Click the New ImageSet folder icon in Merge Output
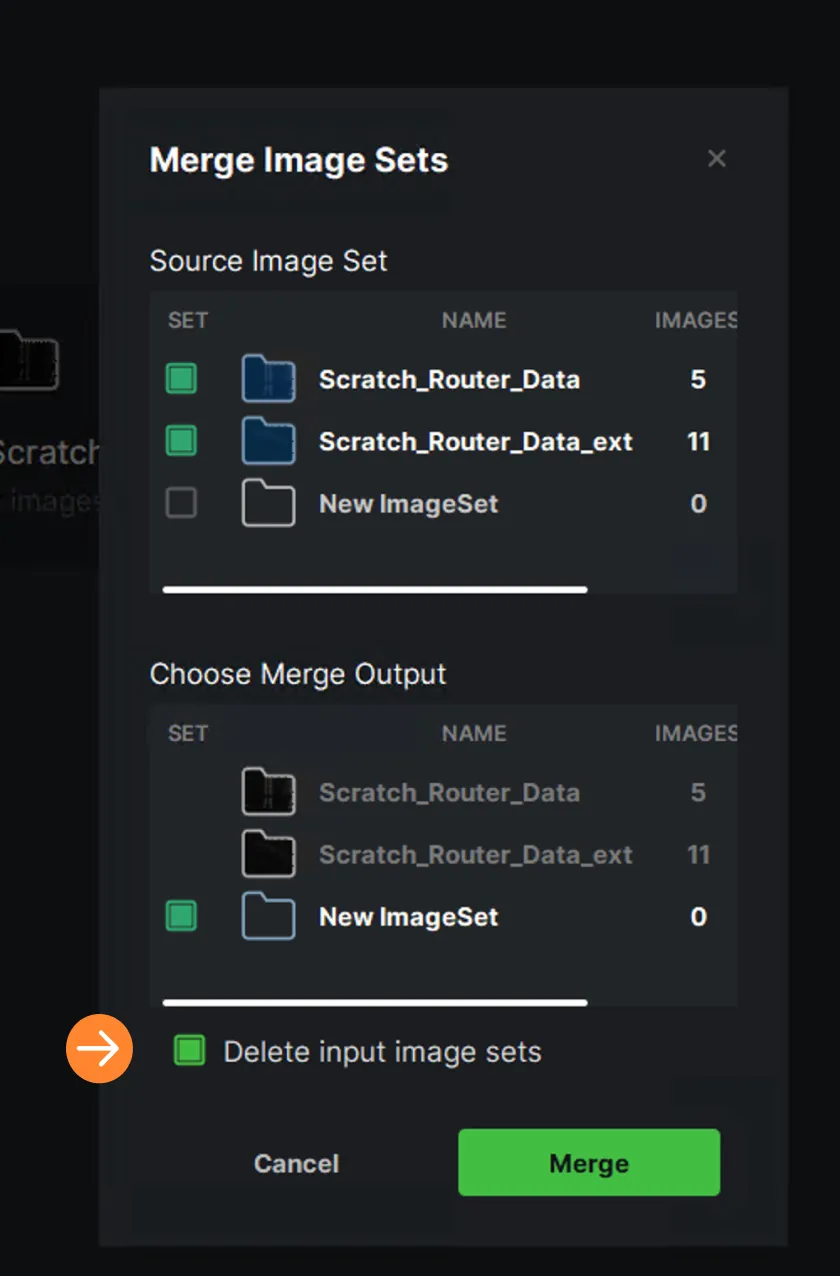 pyautogui.click(x=268, y=916)
